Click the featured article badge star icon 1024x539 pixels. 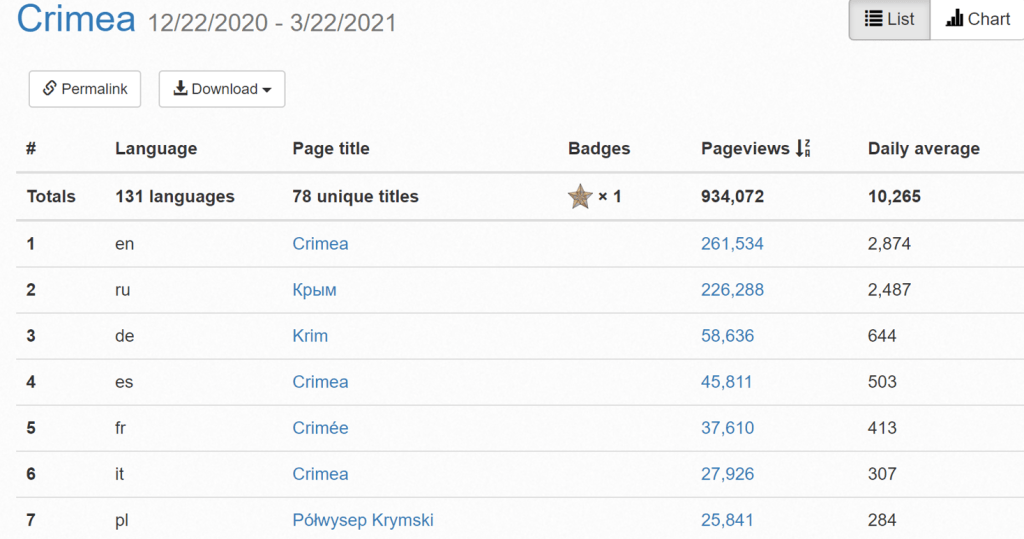coord(580,197)
